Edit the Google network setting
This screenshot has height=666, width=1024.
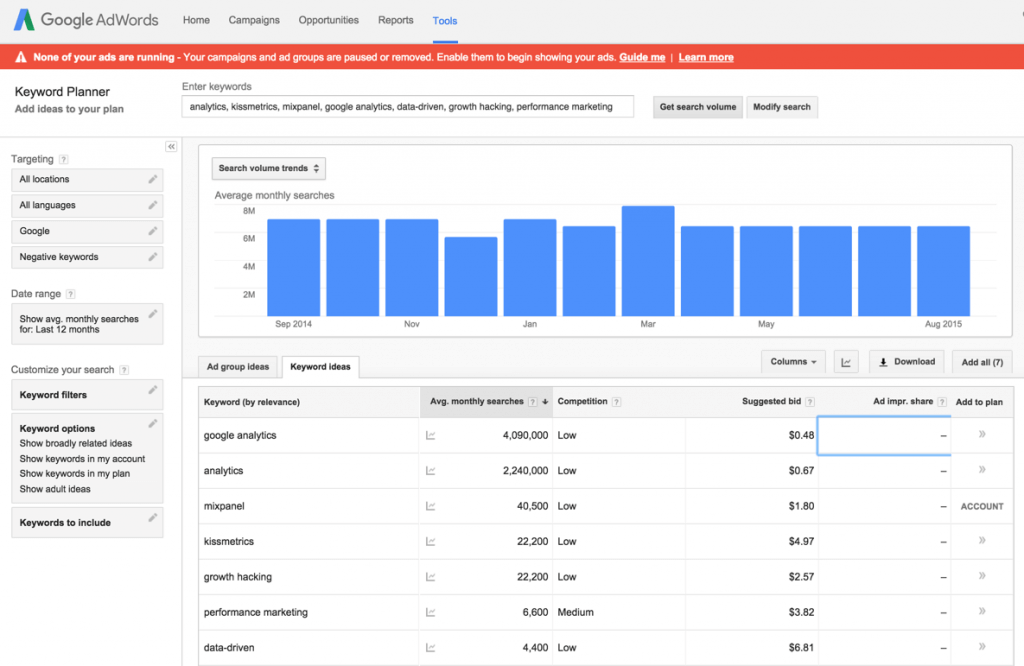pos(153,231)
